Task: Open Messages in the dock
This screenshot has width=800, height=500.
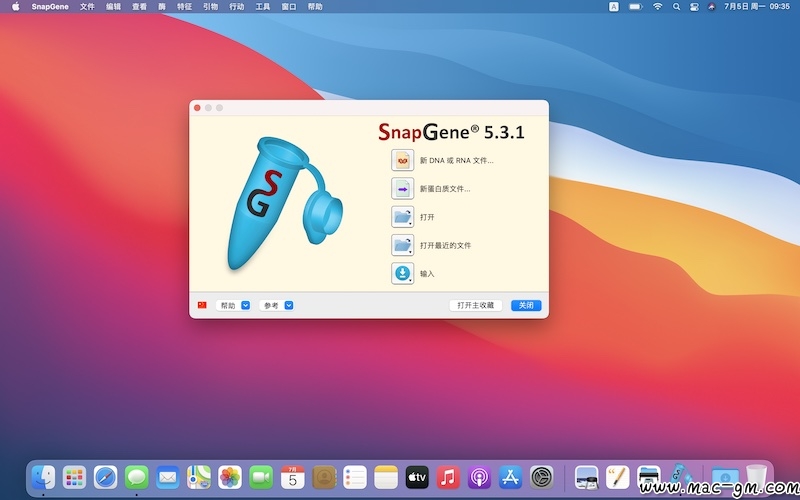Action: click(x=137, y=478)
